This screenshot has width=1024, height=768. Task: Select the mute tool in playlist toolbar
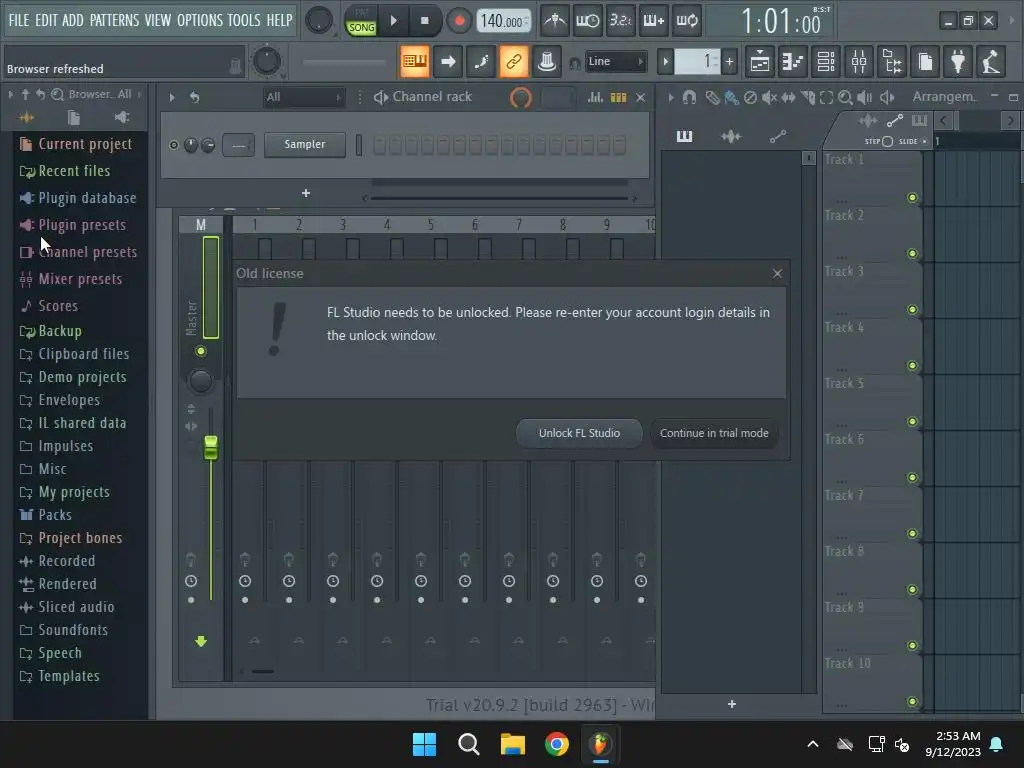(x=769, y=97)
